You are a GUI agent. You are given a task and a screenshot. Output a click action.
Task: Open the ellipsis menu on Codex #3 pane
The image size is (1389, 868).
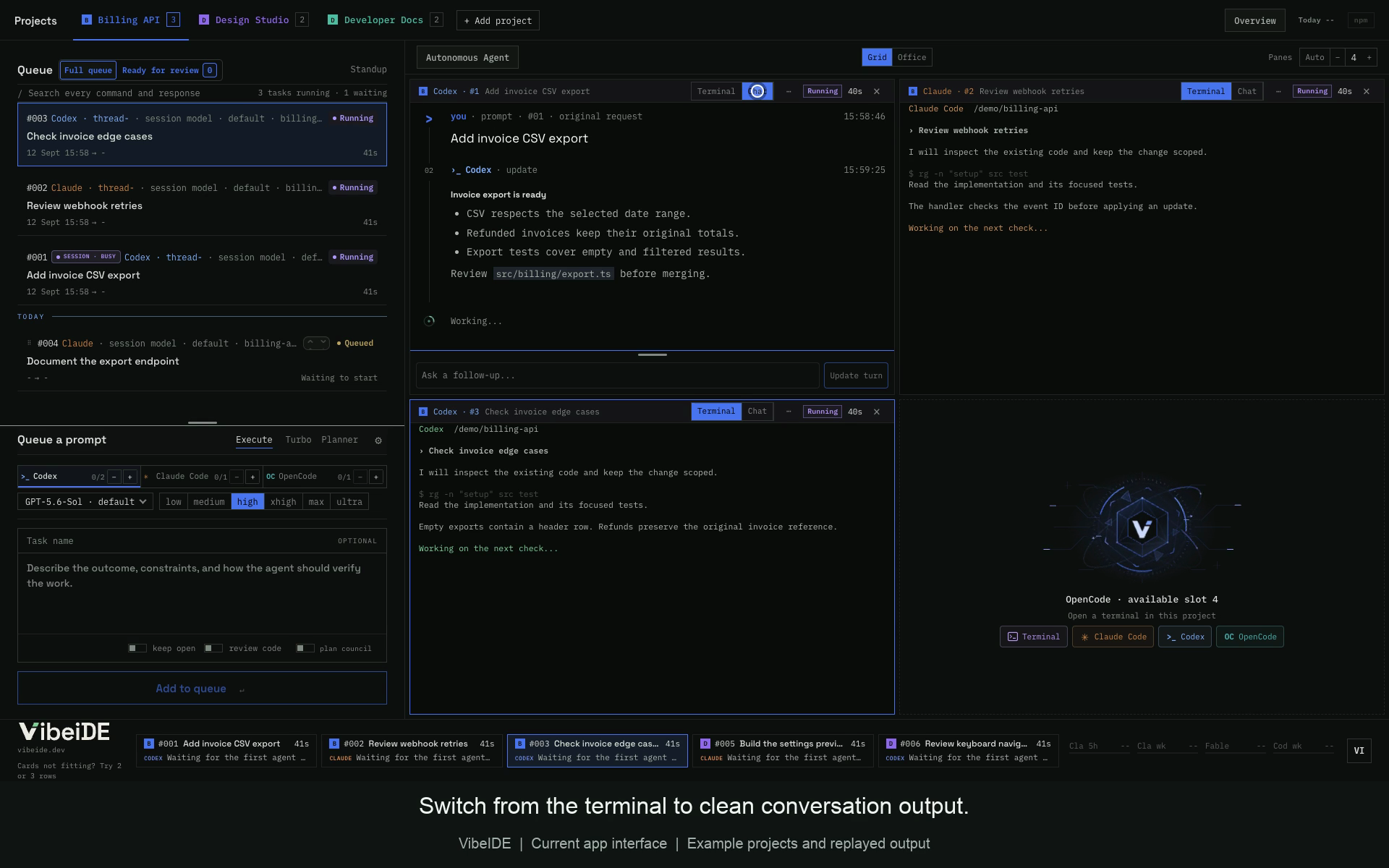[789, 412]
